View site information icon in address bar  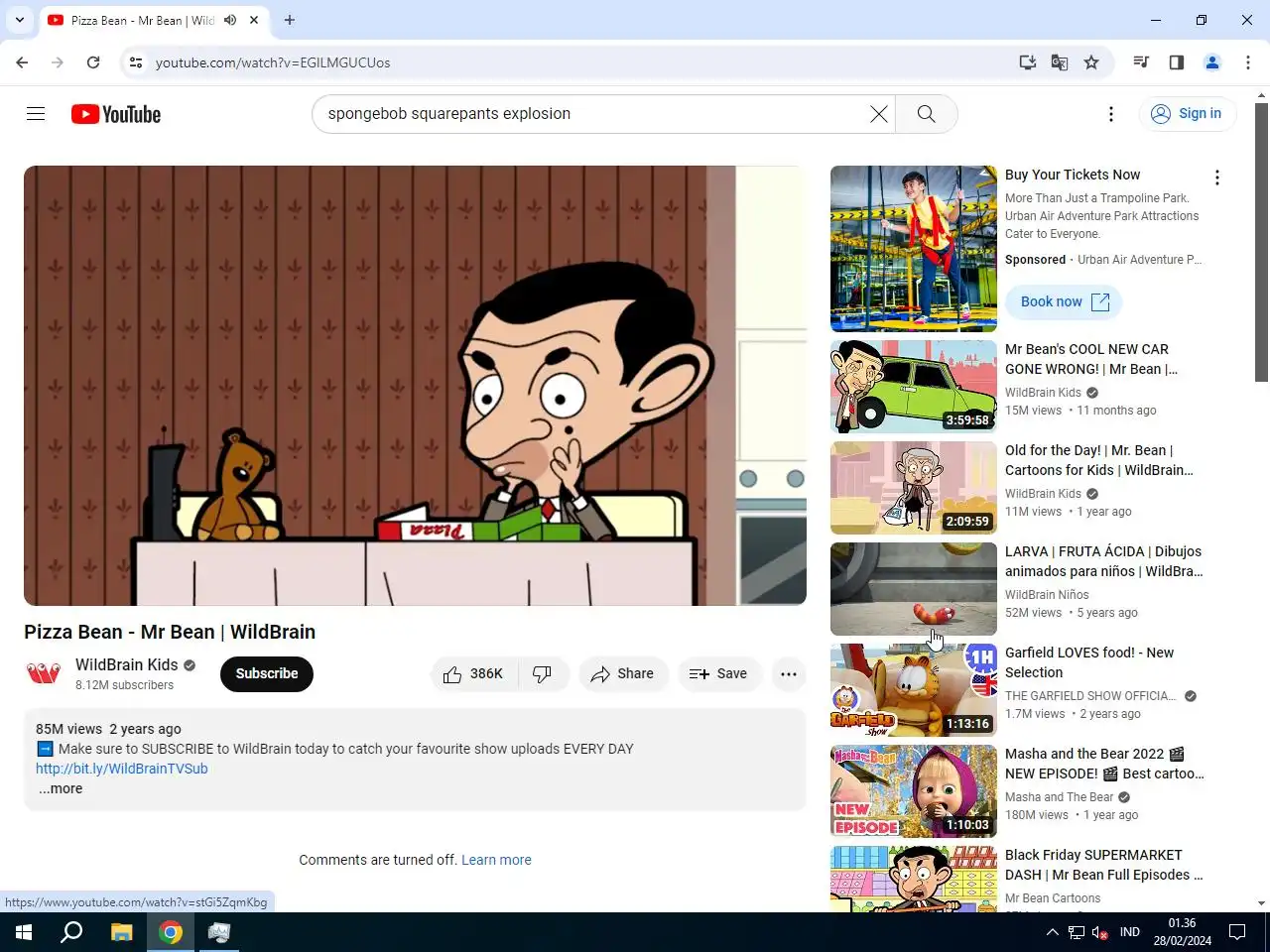pos(136,62)
